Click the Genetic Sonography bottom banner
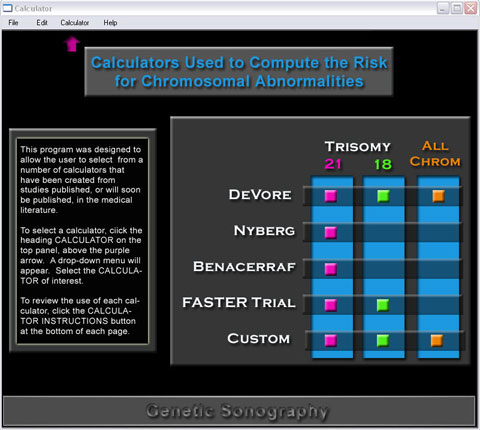Screen dimensions: 480x430 click(x=239, y=411)
